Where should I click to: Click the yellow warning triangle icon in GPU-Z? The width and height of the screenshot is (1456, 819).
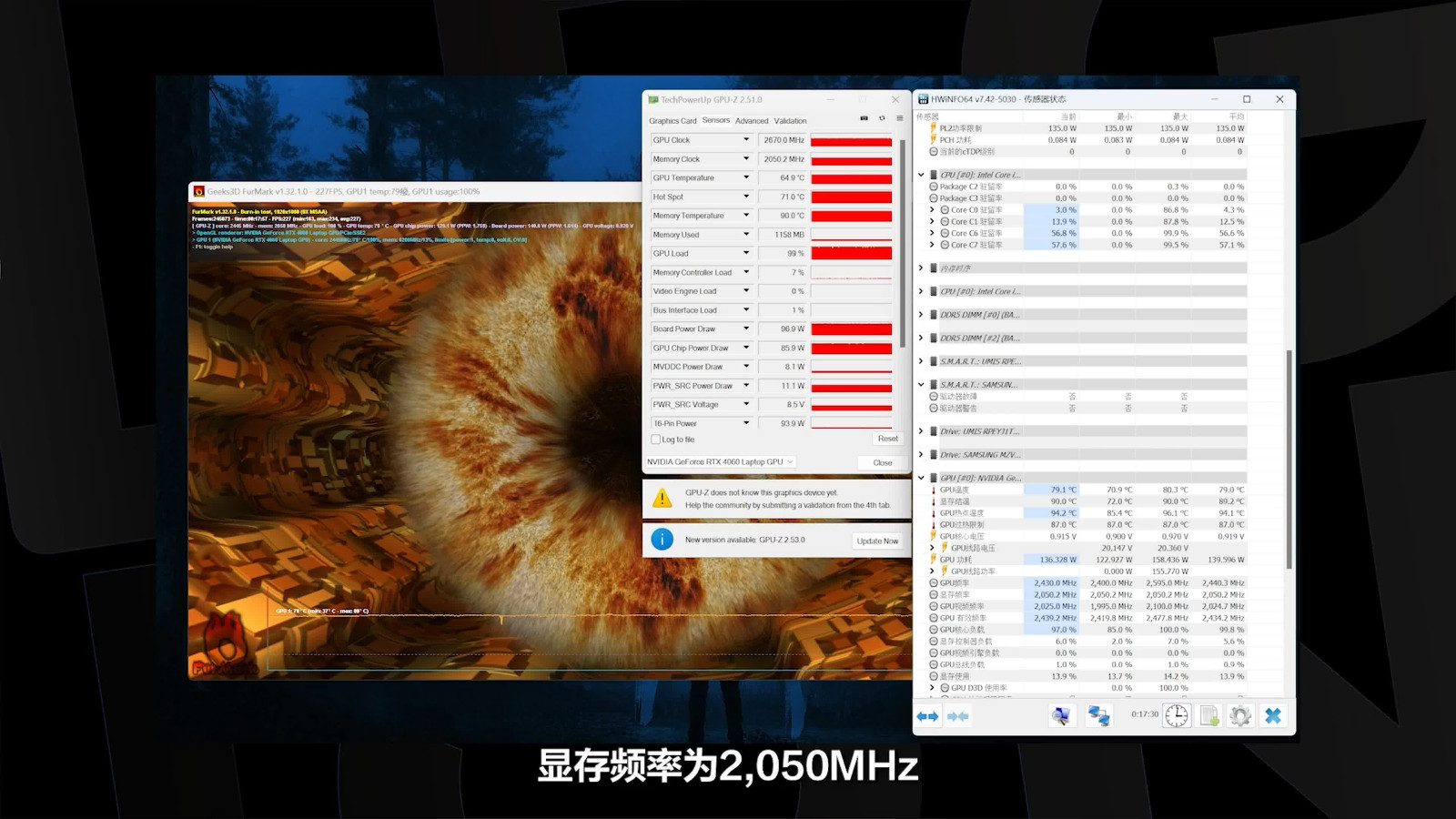click(662, 498)
